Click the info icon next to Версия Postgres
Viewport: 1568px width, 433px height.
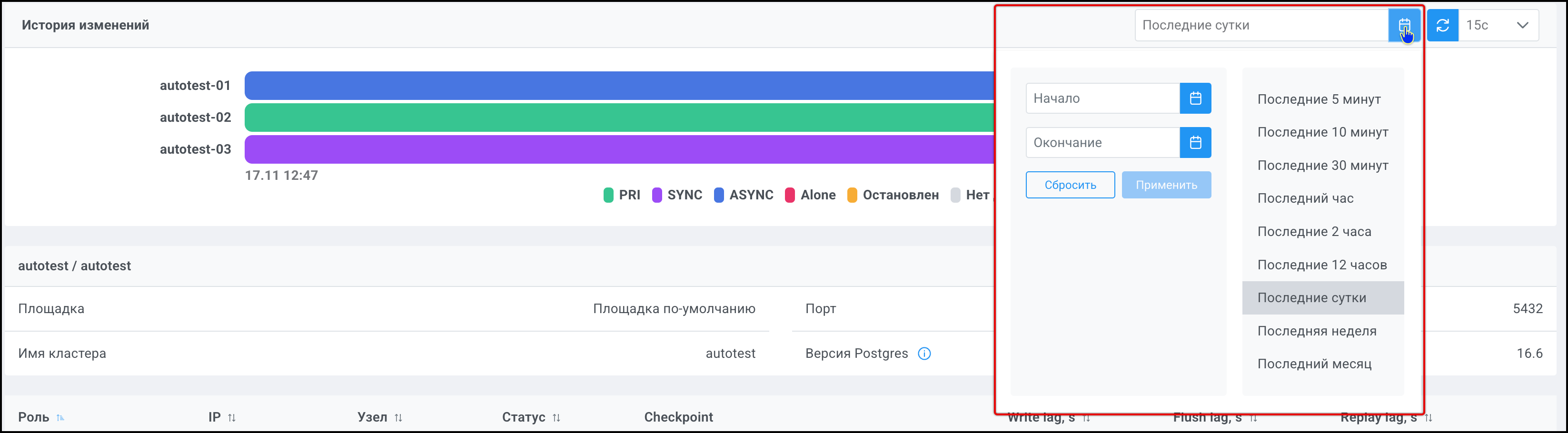(x=924, y=354)
